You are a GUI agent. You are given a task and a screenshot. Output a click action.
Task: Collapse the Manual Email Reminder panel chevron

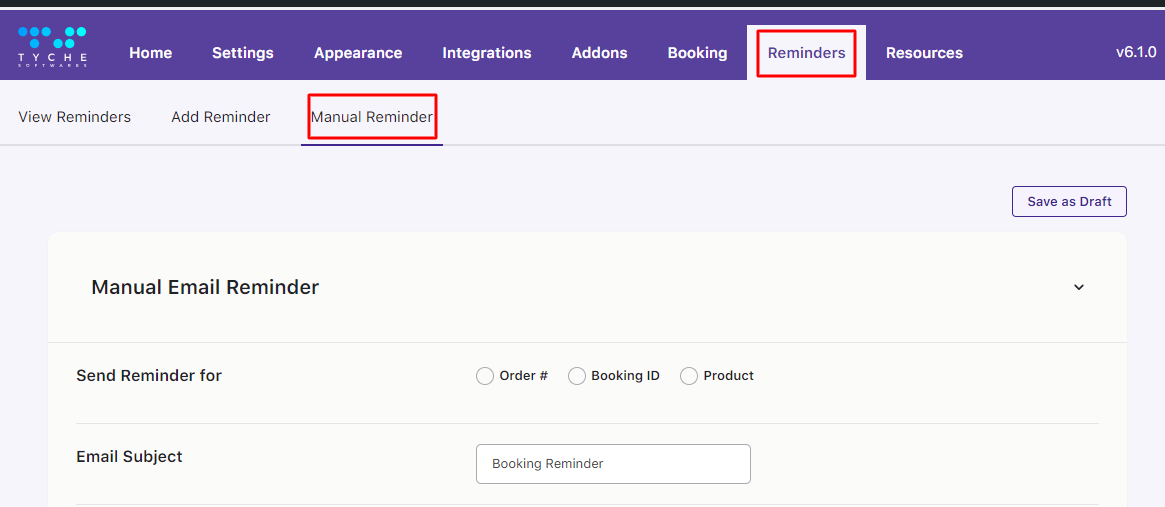tap(1079, 287)
